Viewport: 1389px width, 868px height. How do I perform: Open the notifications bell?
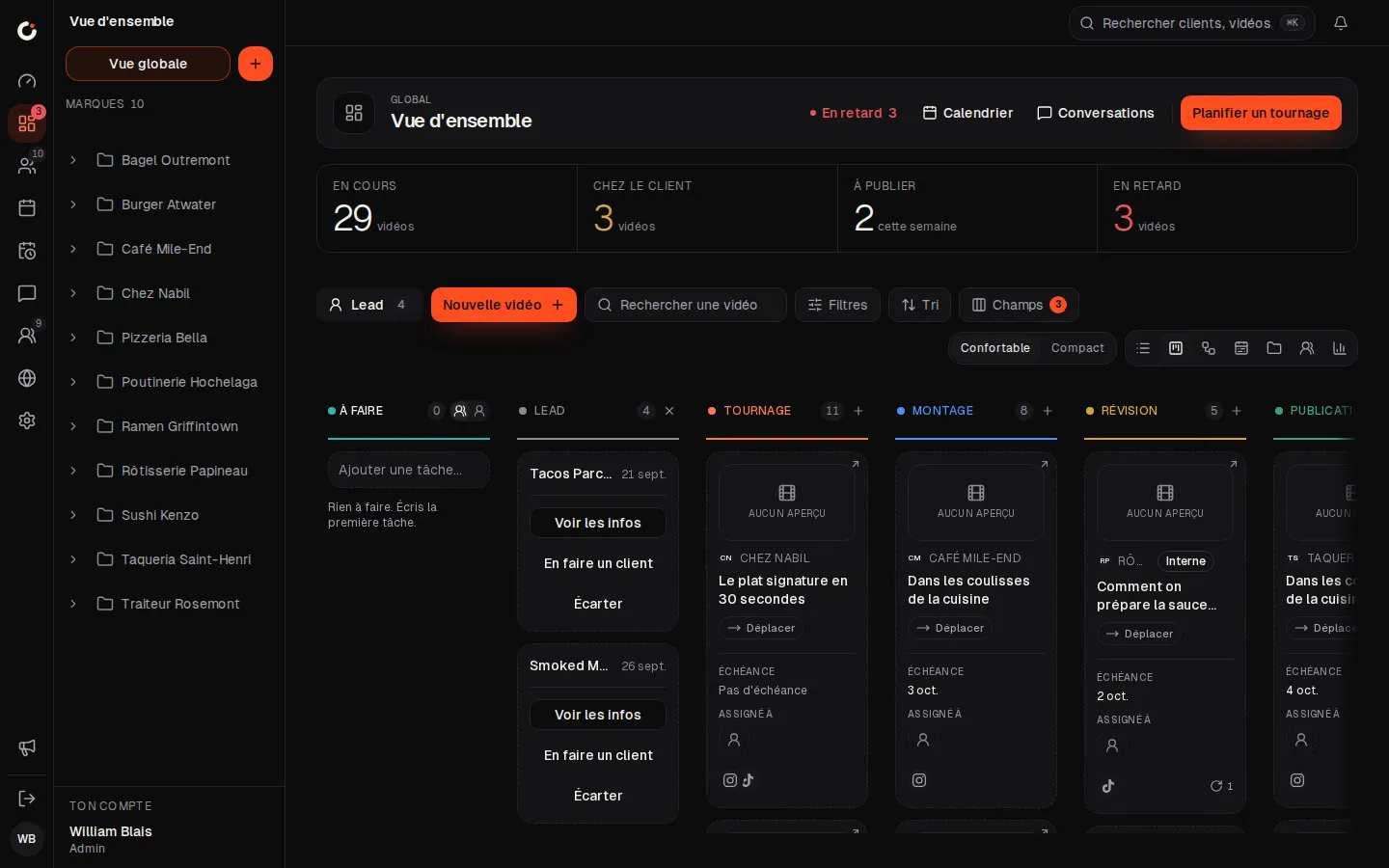(1341, 23)
